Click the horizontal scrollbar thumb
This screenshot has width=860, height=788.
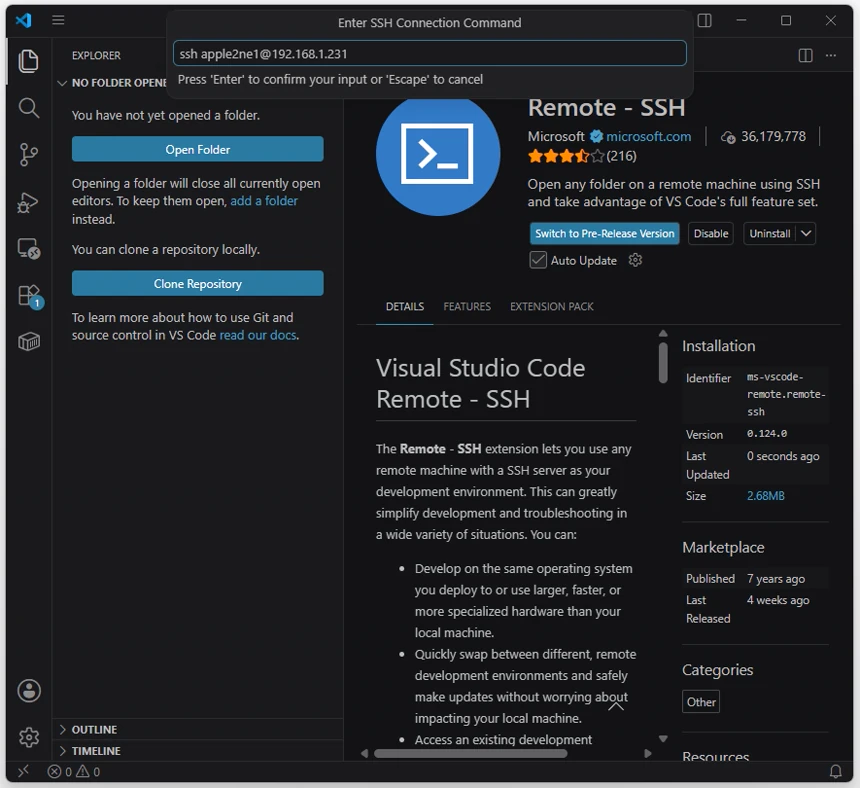click(x=471, y=753)
